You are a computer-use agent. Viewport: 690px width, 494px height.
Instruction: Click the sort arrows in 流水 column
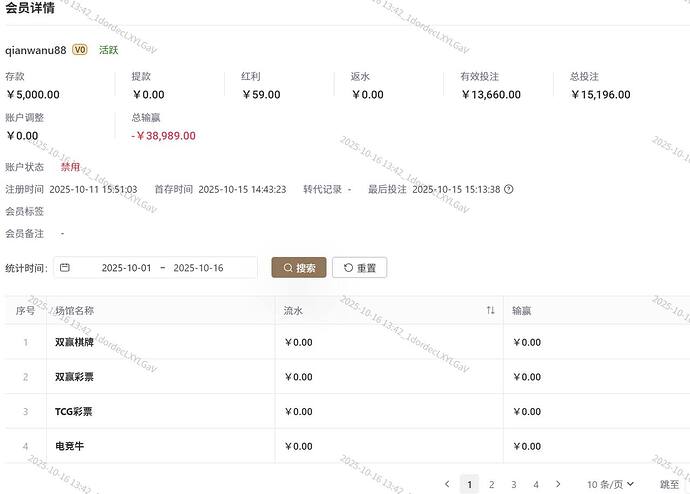tap(490, 311)
